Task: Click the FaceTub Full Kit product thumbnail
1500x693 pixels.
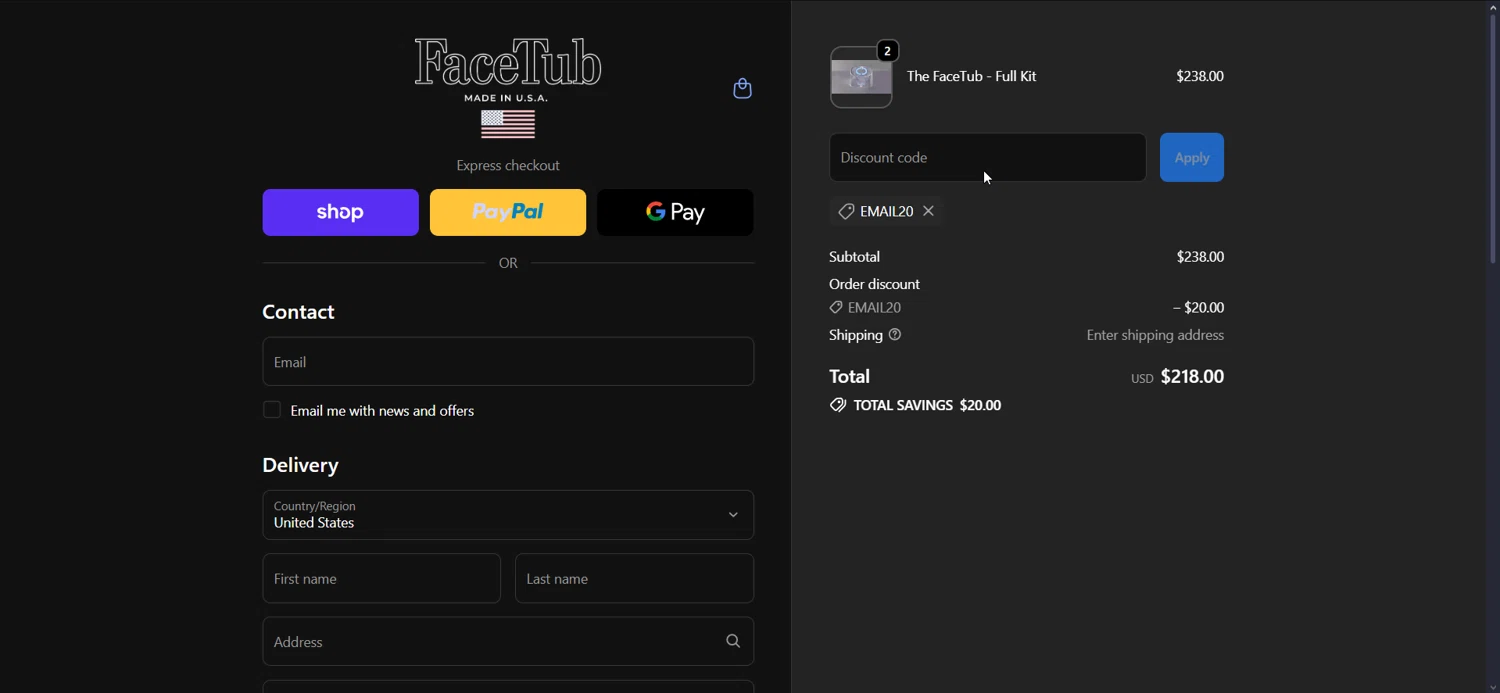Action: point(861,77)
